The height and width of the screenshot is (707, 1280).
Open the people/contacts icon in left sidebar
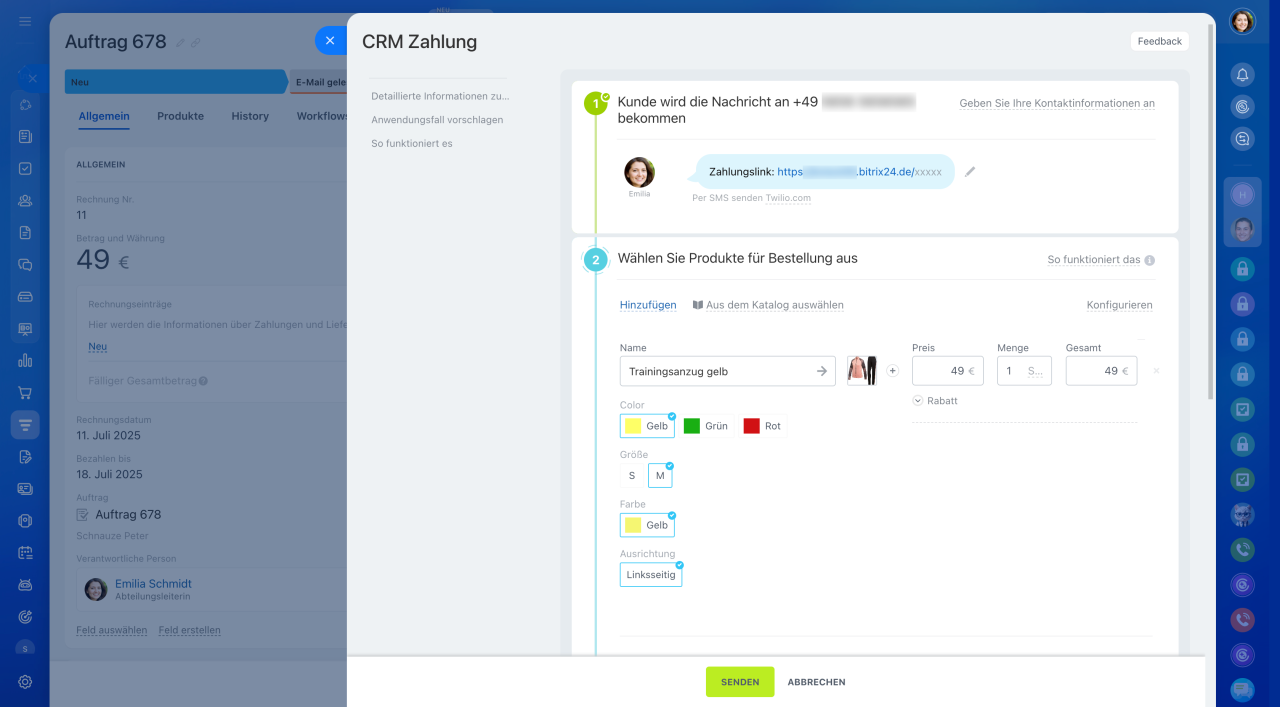pos(25,200)
